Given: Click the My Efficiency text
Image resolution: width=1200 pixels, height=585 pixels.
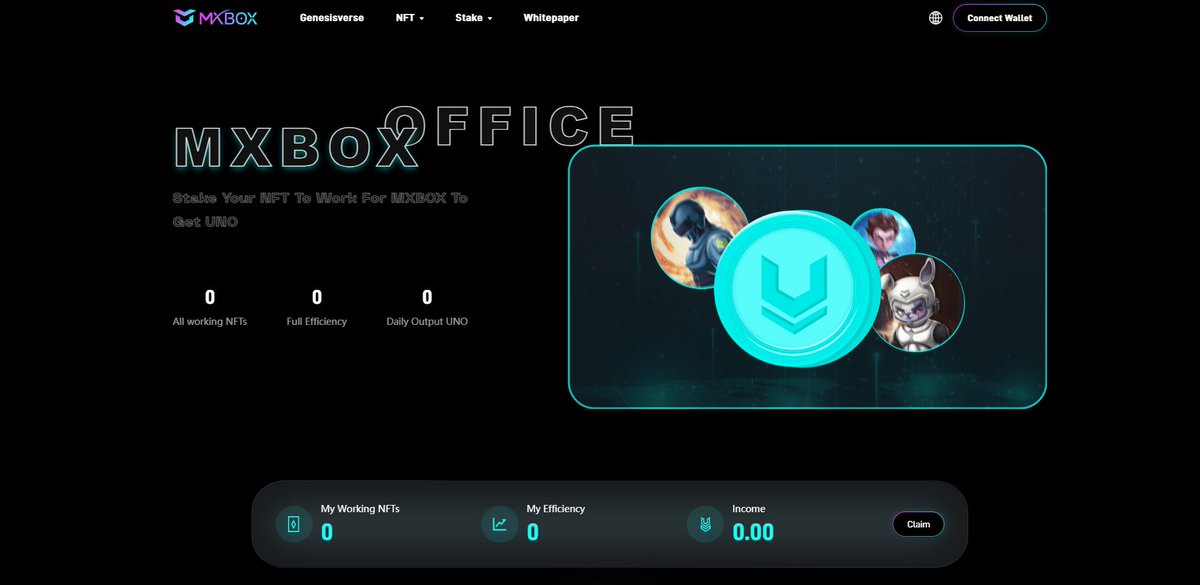Looking at the screenshot, I should point(556,509).
